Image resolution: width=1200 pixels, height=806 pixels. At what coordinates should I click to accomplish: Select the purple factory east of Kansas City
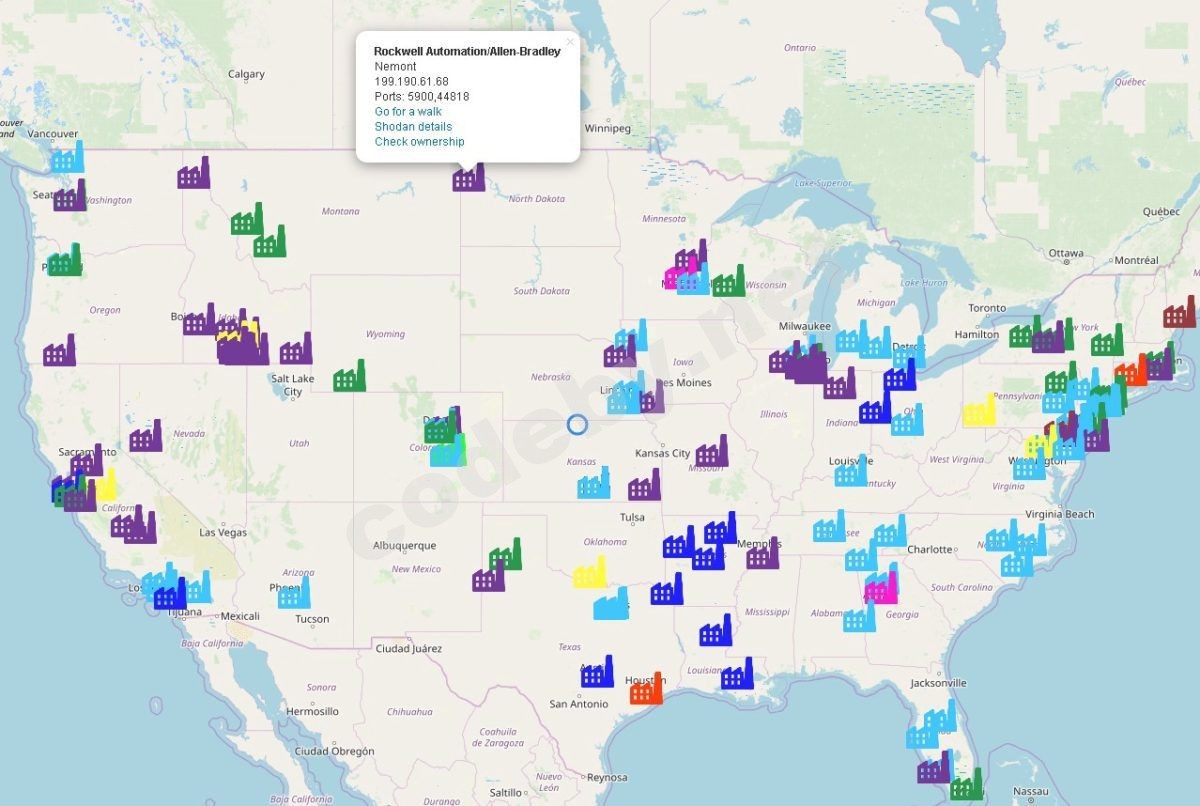tap(711, 453)
